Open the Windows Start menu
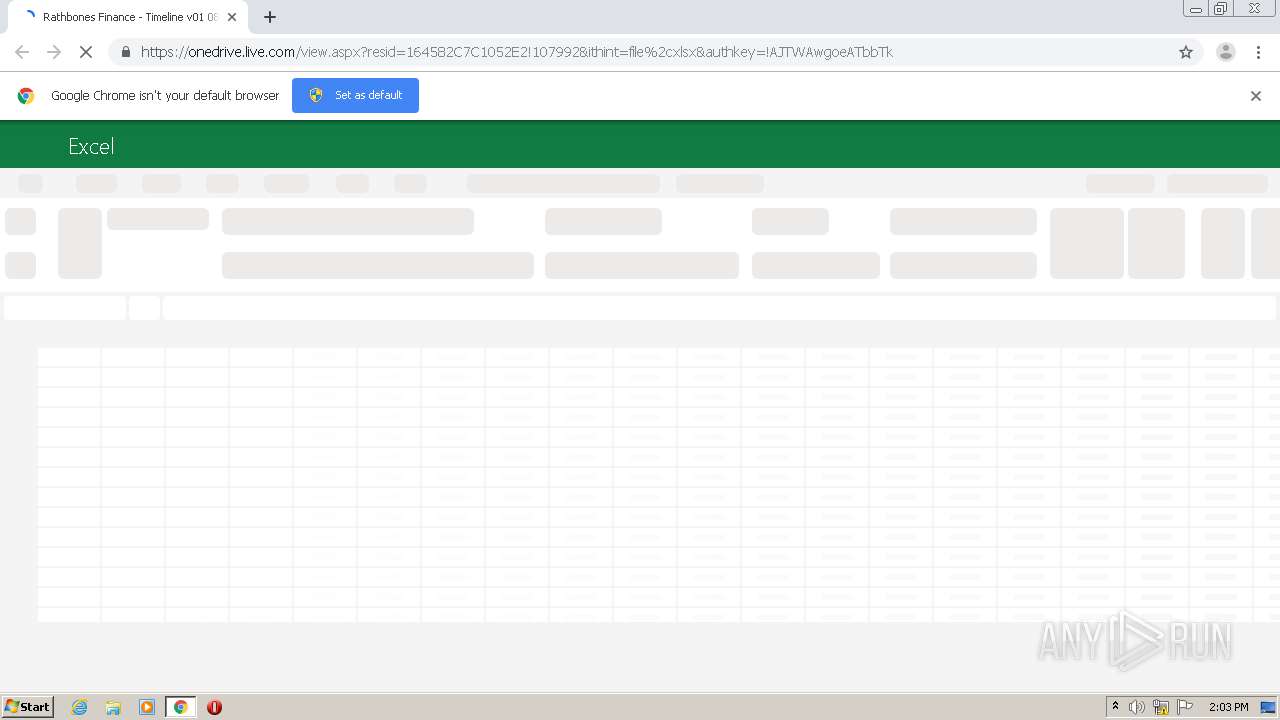Screen dimensions: 1280x720 (28, 707)
